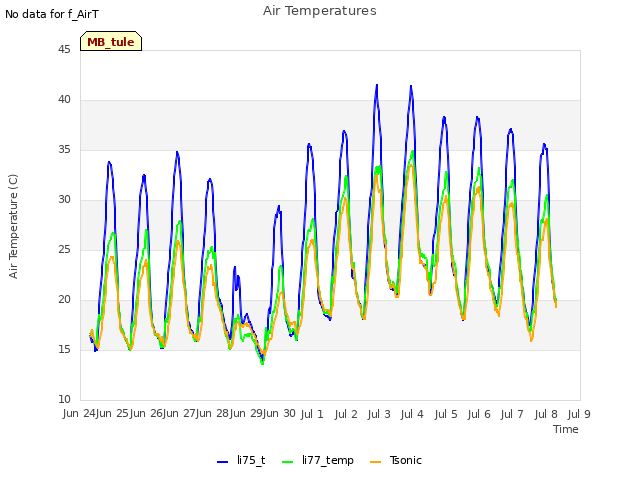Click the 10 y-axis value
This screenshot has height=480, width=640.
pos(64,399)
